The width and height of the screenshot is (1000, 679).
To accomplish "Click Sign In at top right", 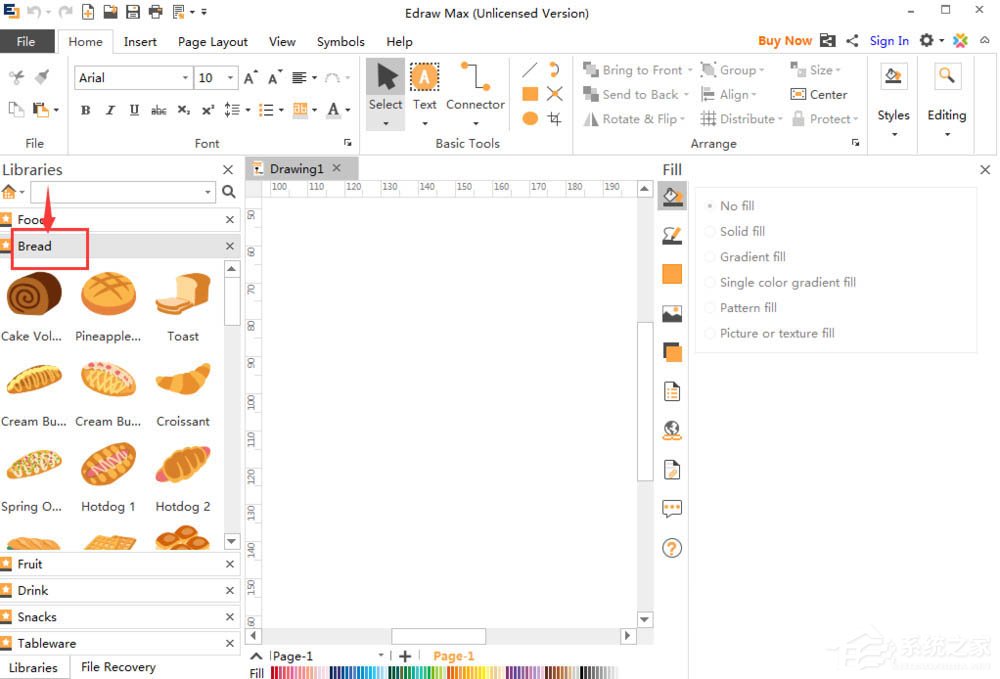I will pyautogui.click(x=889, y=41).
